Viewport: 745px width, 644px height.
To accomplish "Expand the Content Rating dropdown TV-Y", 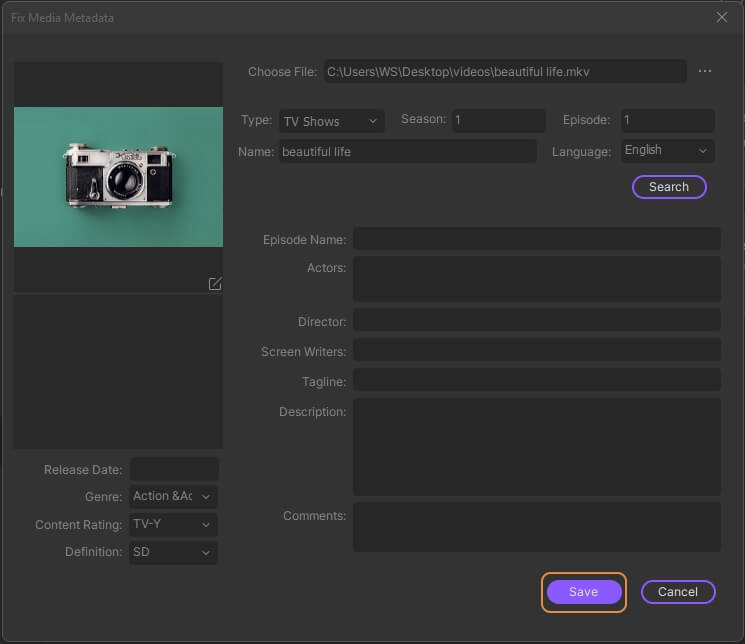I will click(173, 524).
